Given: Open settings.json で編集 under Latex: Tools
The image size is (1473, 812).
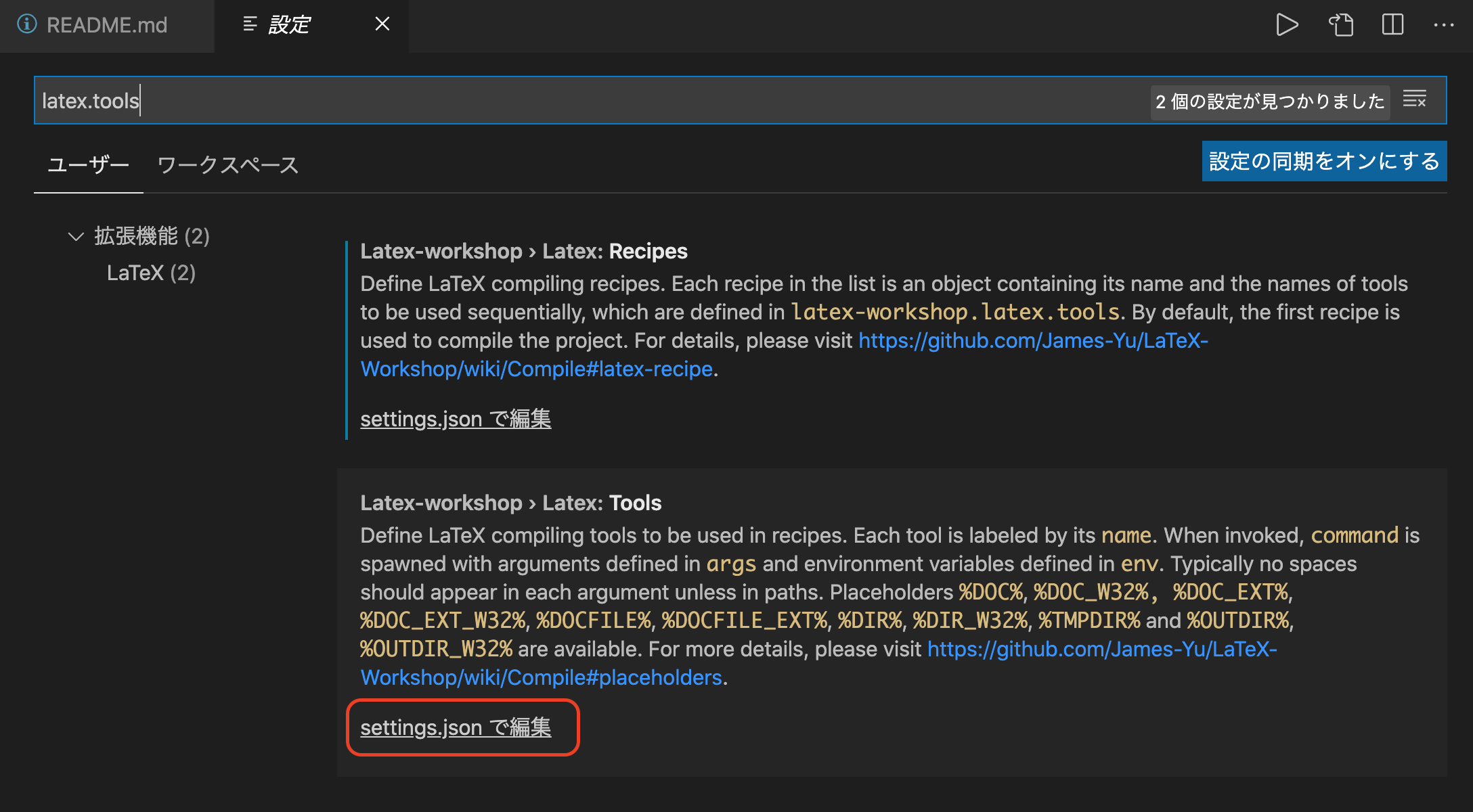Looking at the screenshot, I should click(456, 727).
